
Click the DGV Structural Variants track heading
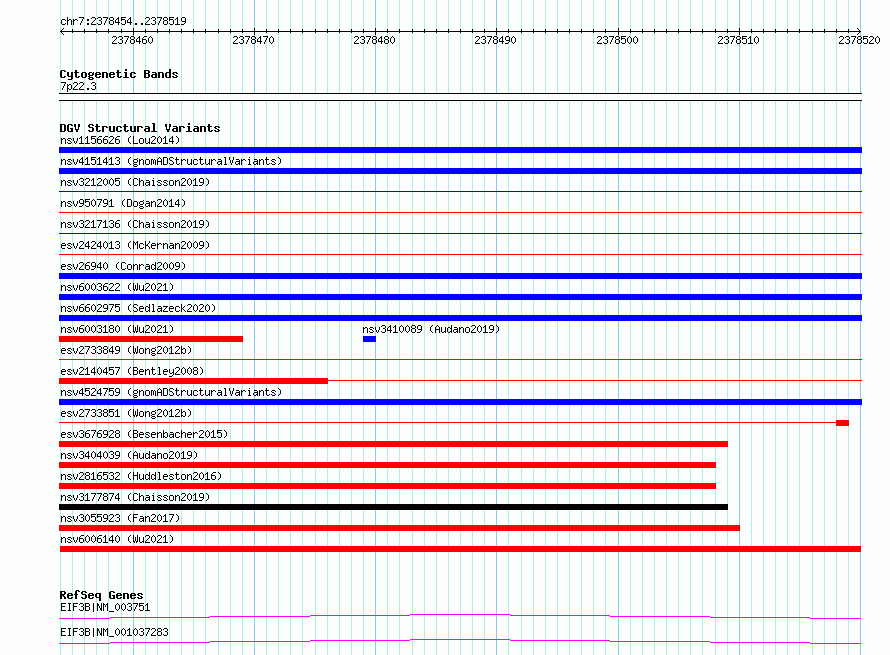coord(140,128)
